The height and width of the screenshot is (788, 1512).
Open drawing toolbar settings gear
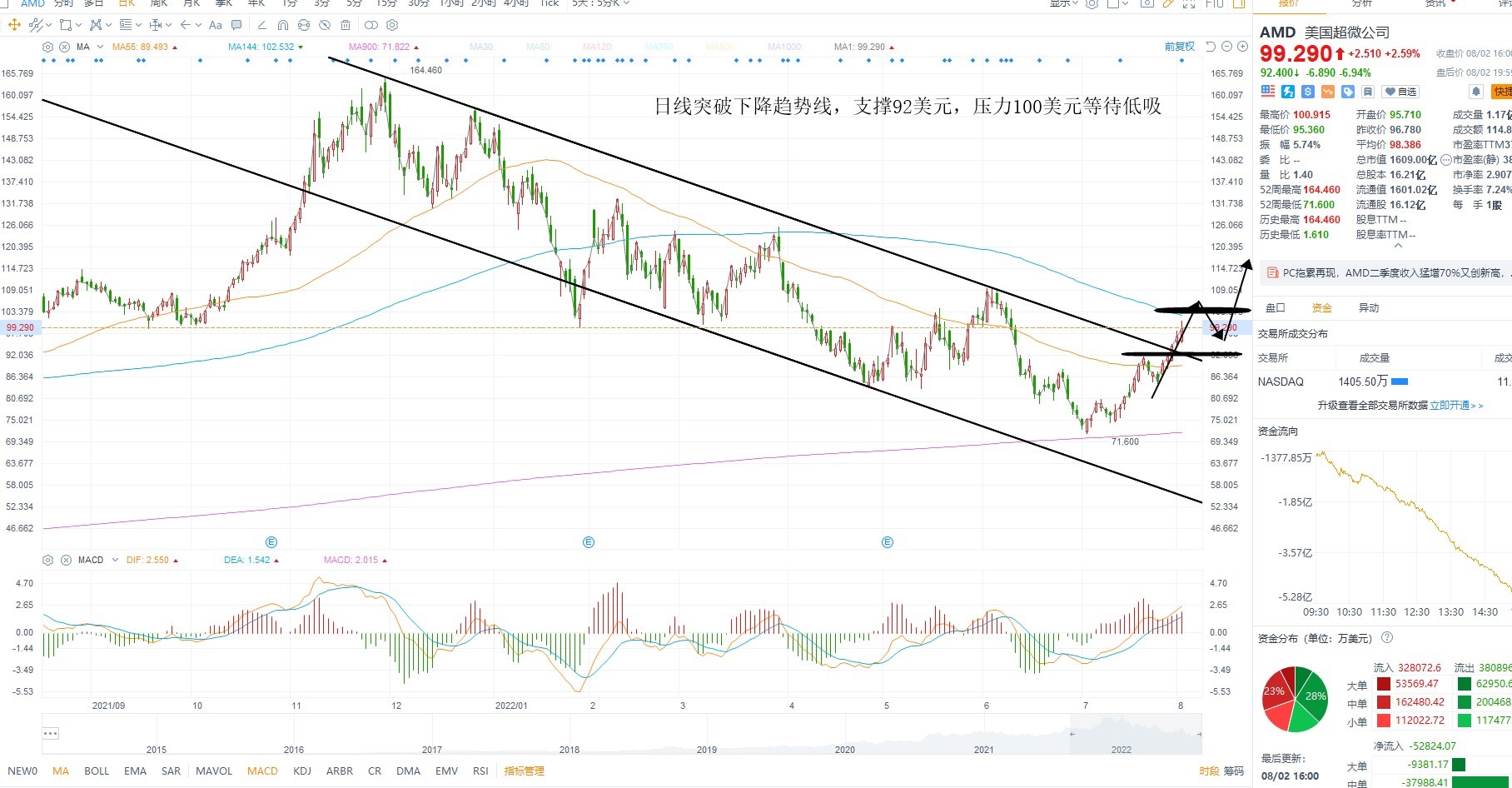[392, 25]
